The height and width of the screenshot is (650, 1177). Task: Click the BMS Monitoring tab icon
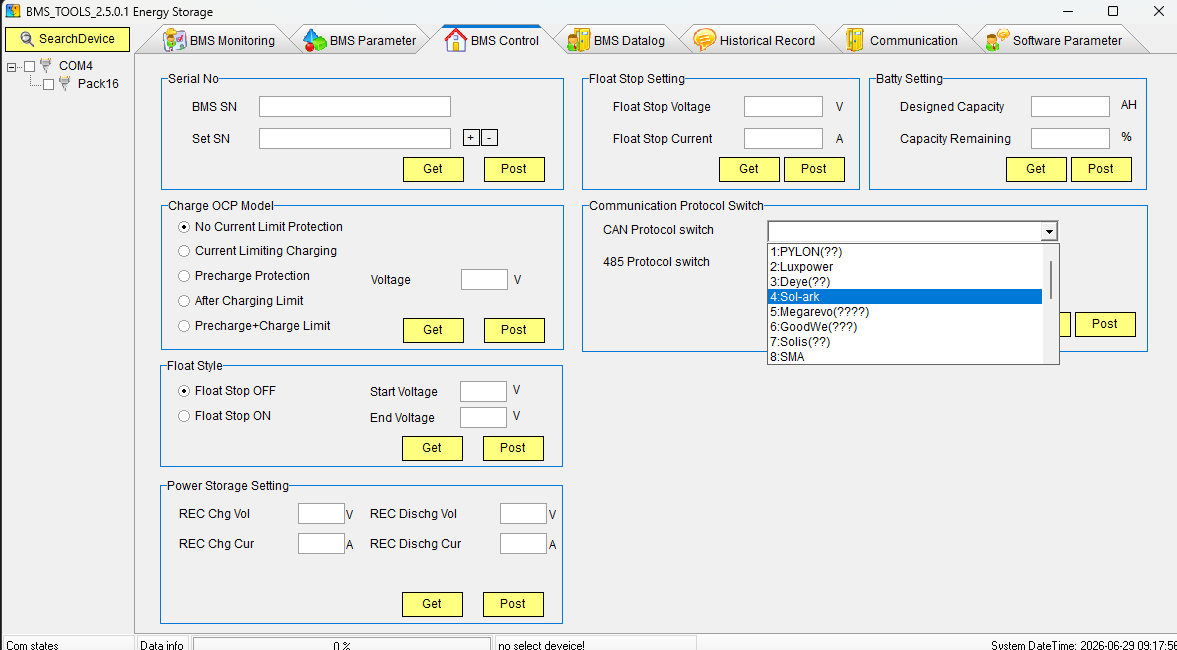[x=175, y=40]
